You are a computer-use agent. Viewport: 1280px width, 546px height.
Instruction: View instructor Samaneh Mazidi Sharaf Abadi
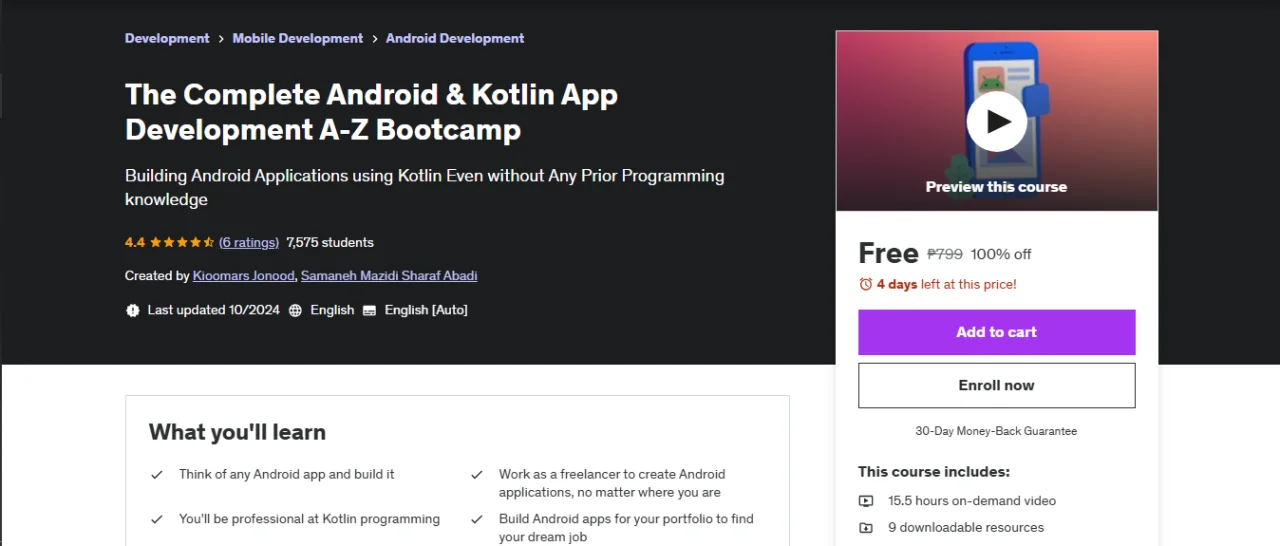pyautogui.click(x=389, y=275)
